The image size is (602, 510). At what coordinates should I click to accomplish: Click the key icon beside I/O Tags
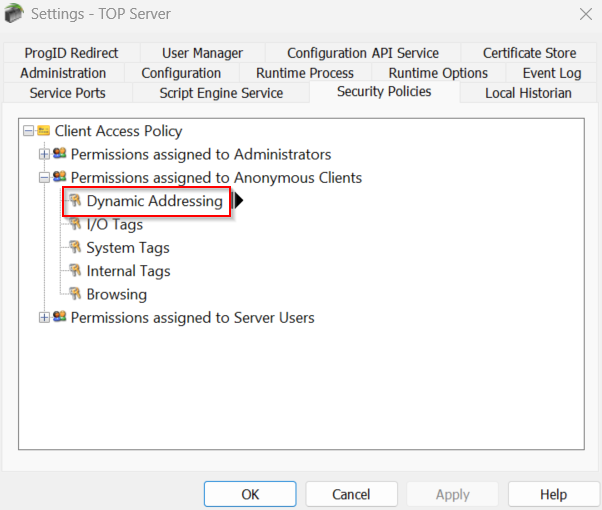[75, 224]
